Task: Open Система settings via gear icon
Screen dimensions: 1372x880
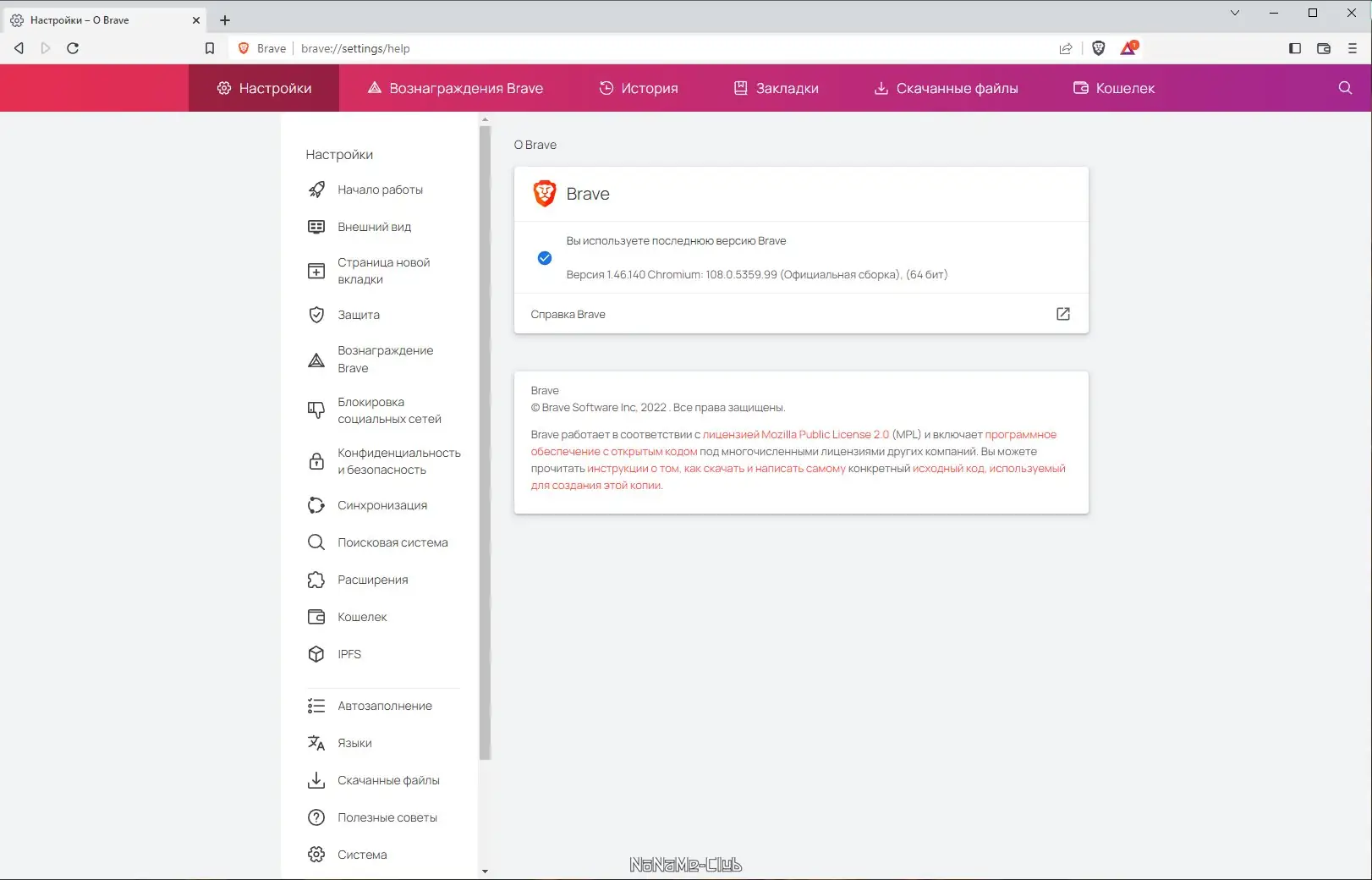Action: 362,855
